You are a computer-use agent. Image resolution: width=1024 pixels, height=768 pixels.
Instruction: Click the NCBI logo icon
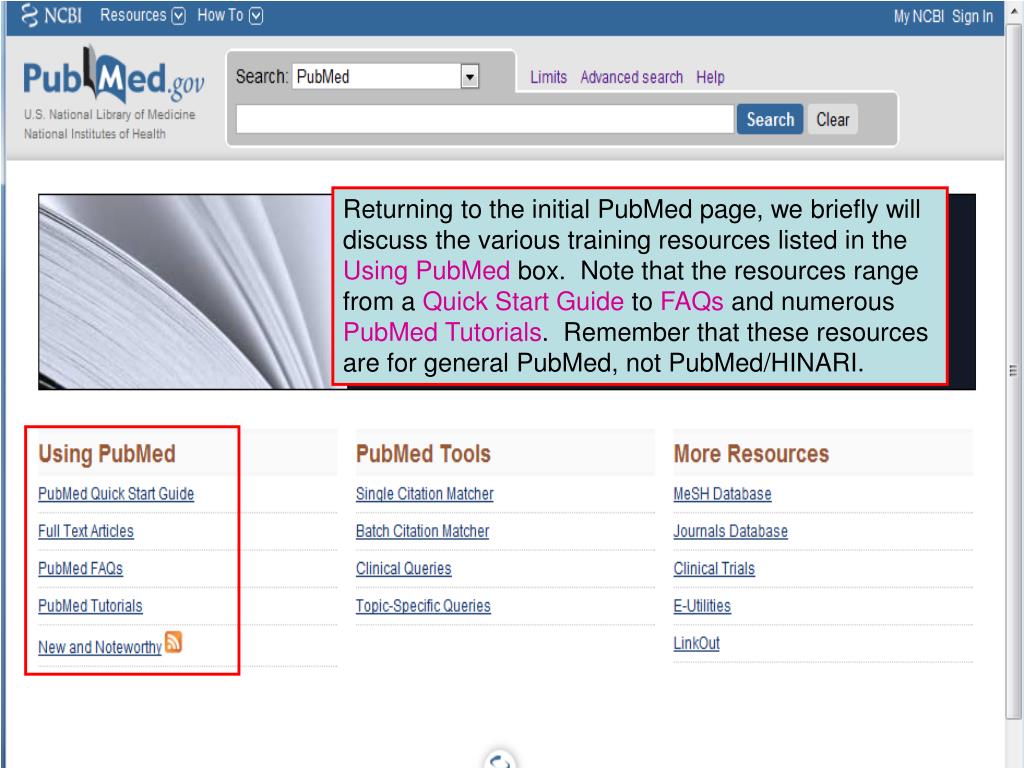pyautogui.click(x=29, y=15)
